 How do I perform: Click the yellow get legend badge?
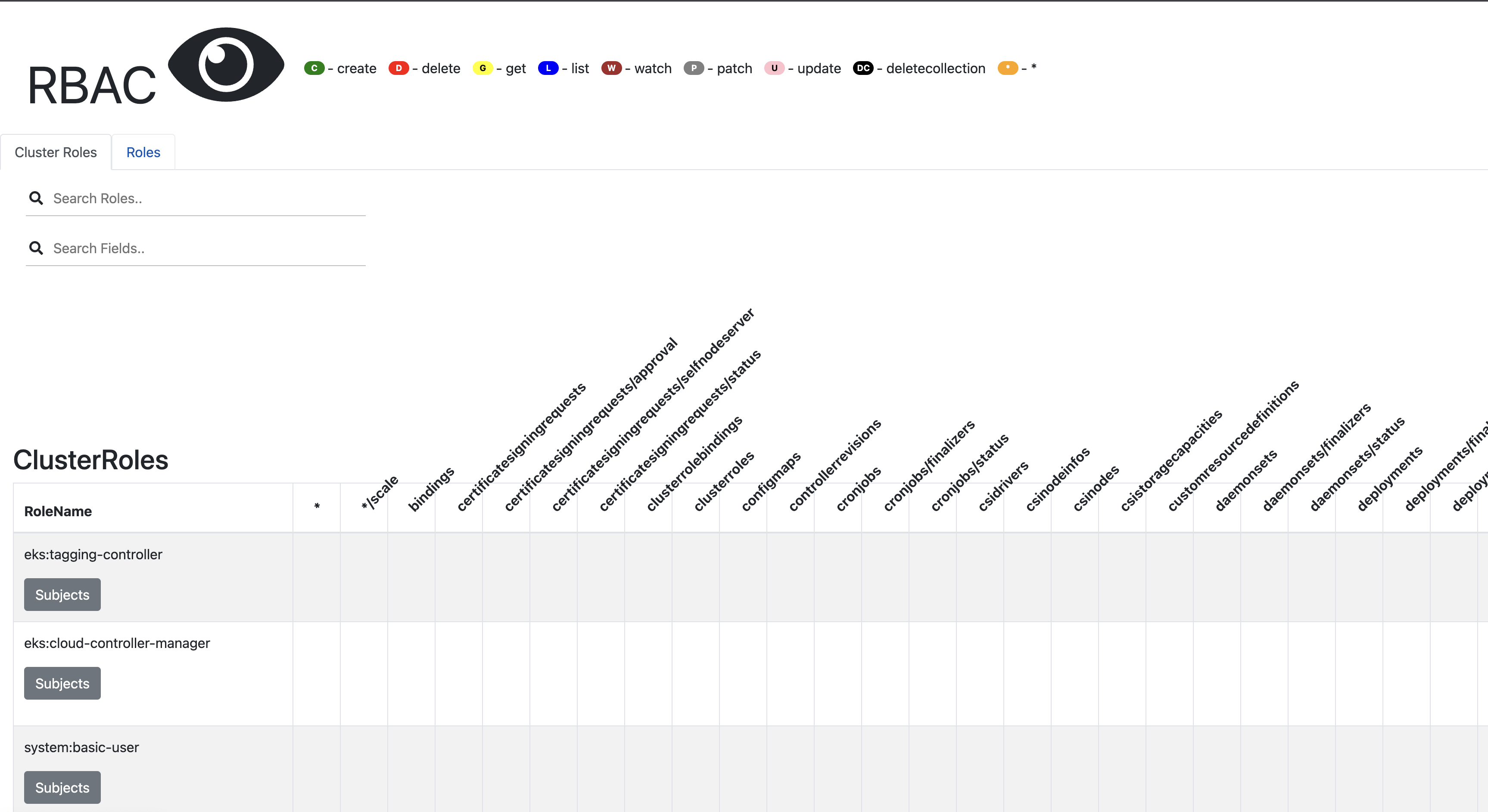[x=483, y=68]
